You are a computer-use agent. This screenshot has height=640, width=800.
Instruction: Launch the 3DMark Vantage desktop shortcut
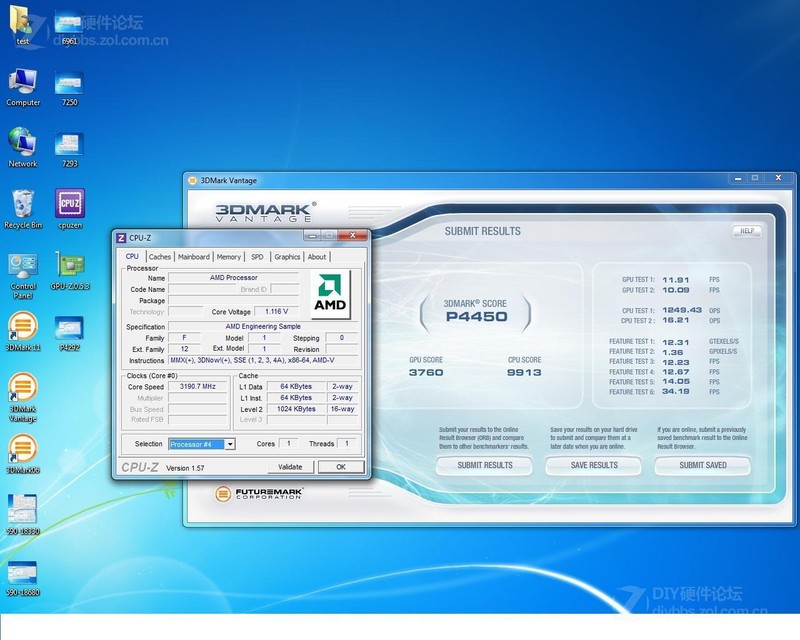click(x=23, y=398)
